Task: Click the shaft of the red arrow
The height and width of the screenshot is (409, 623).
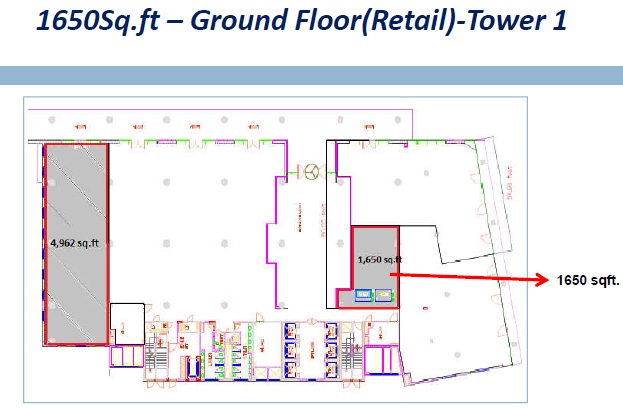Action: 460,274
